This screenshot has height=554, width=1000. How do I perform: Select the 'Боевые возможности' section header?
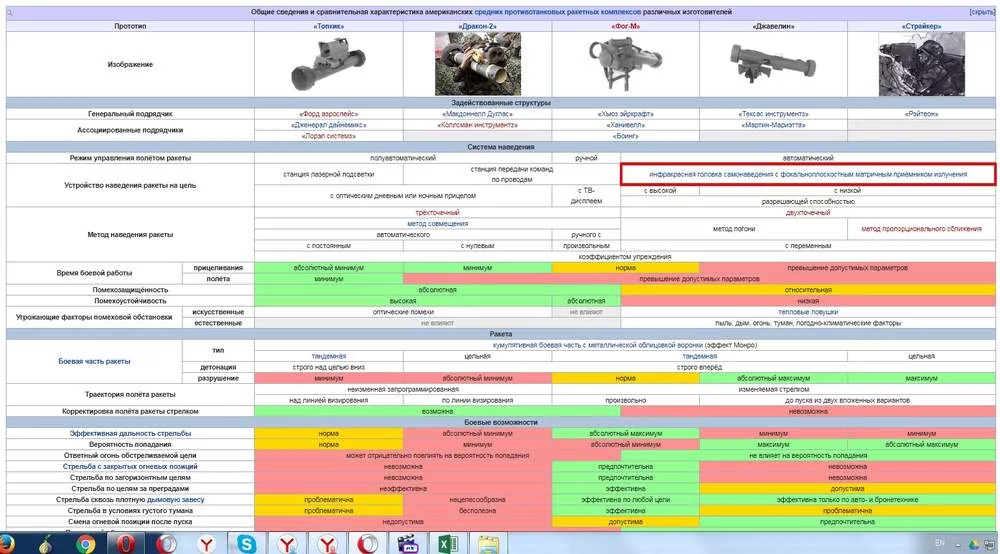[501, 422]
